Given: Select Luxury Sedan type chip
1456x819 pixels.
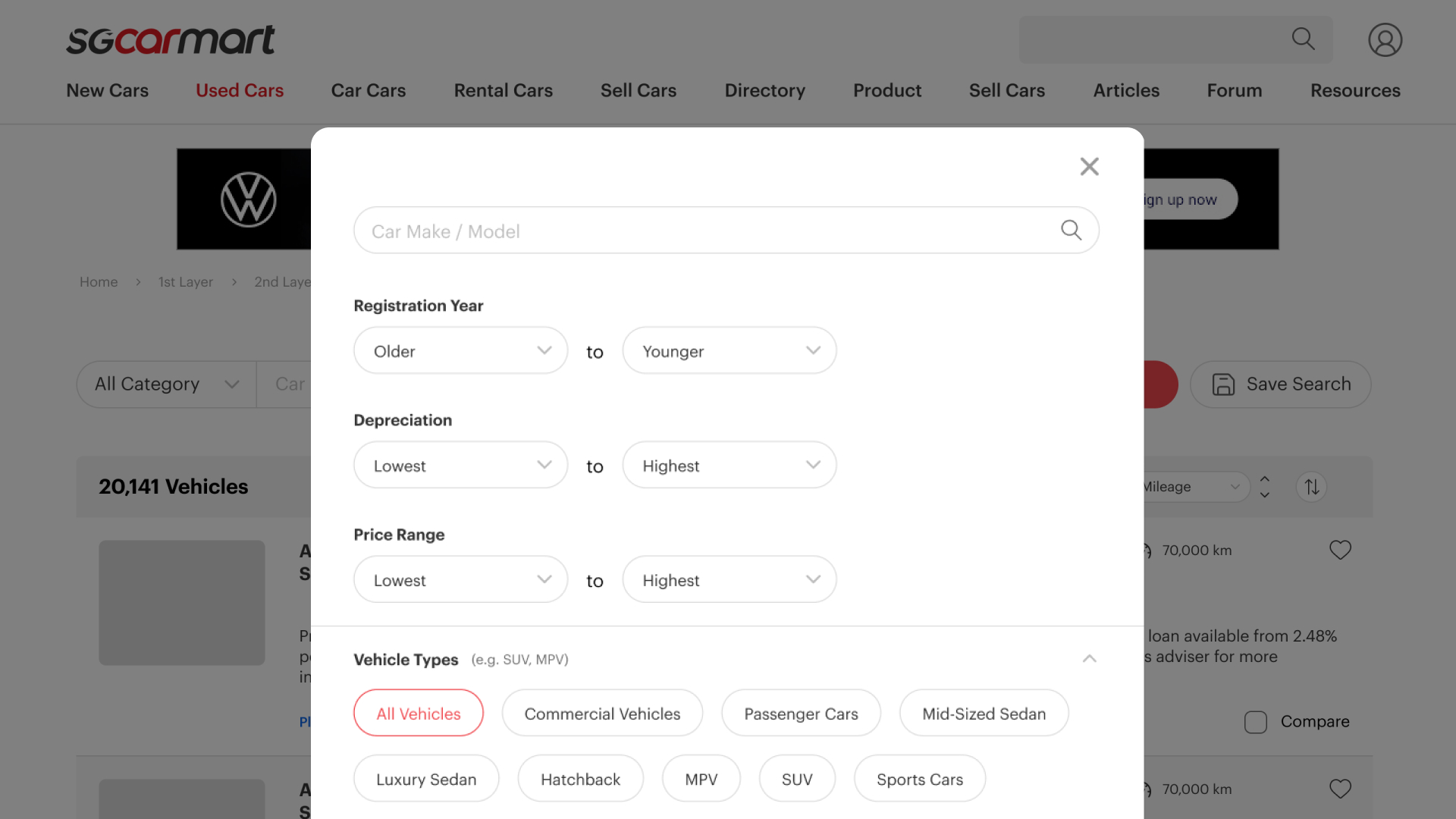Looking at the screenshot, I should (x=426, y=778).
